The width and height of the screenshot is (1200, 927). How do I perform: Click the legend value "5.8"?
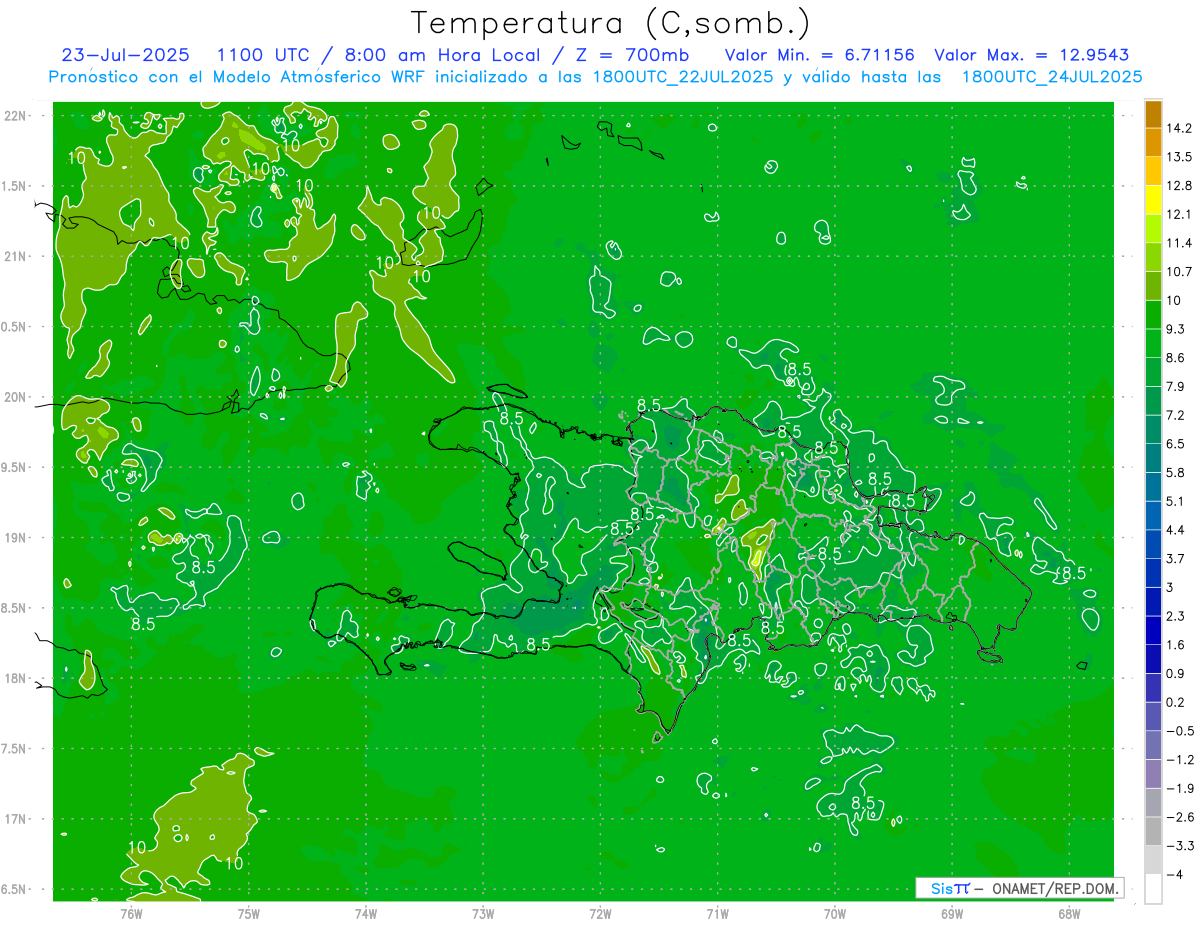1176,473
